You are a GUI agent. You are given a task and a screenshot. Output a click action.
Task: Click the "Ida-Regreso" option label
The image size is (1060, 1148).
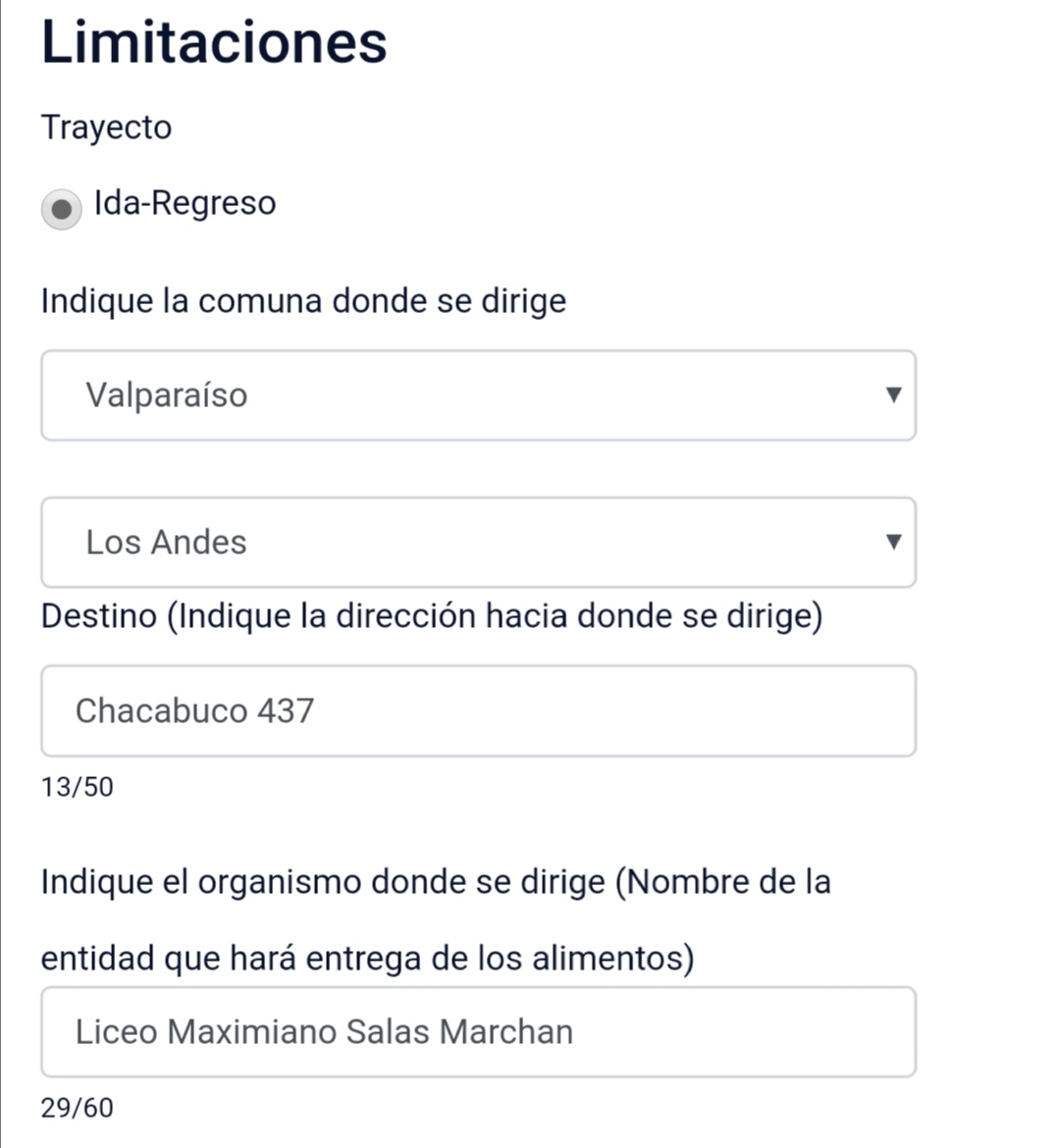(185, 203)
